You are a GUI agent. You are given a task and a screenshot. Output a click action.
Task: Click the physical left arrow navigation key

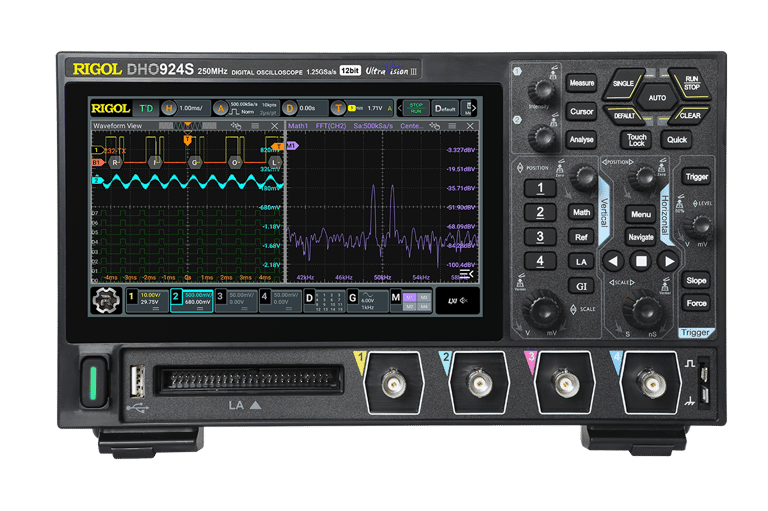(613, 261)
